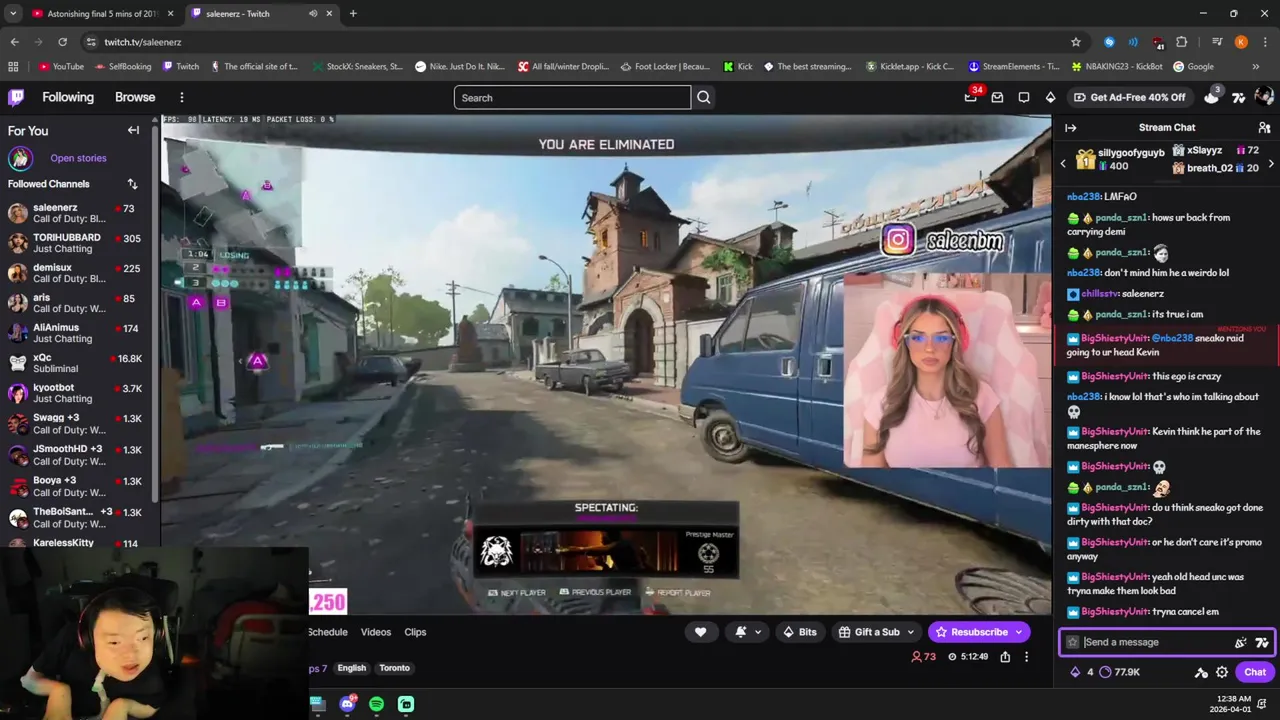Open the user avatar account menu

1264,96
